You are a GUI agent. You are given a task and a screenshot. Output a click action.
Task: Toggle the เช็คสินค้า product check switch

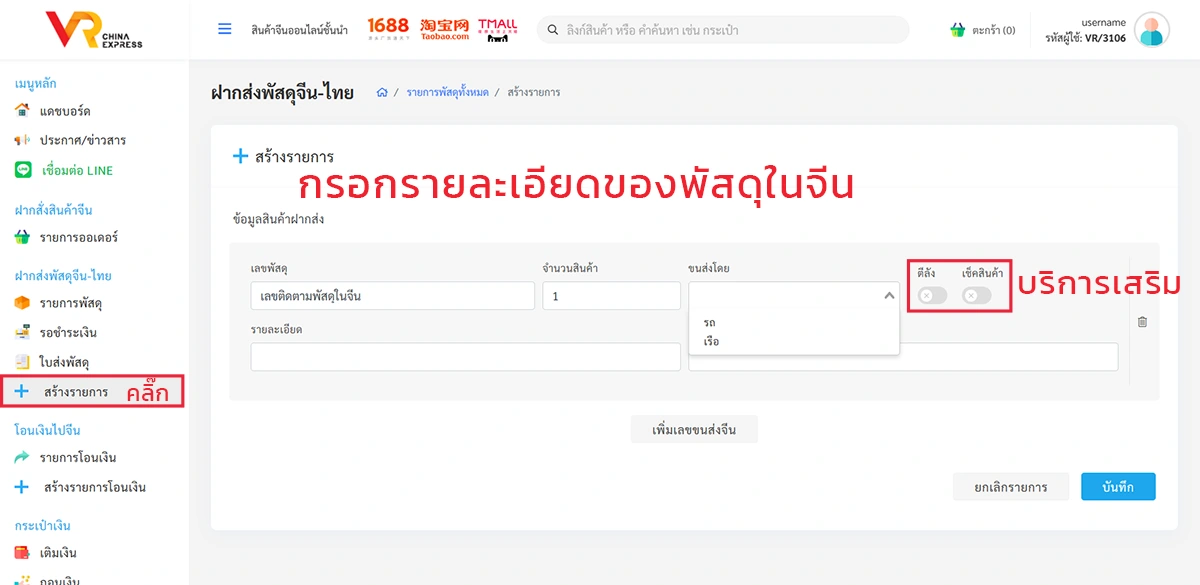(976, 295)
